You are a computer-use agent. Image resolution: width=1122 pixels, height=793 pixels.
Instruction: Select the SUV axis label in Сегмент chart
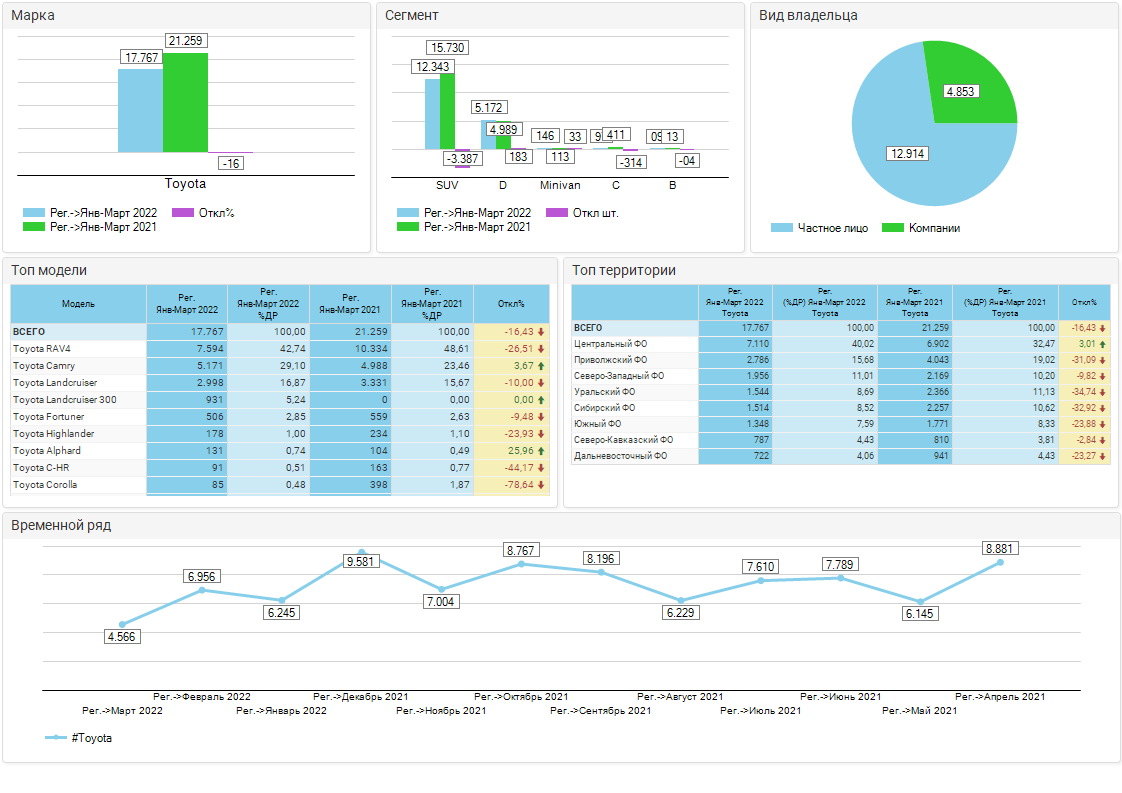[x=447, y=185]
